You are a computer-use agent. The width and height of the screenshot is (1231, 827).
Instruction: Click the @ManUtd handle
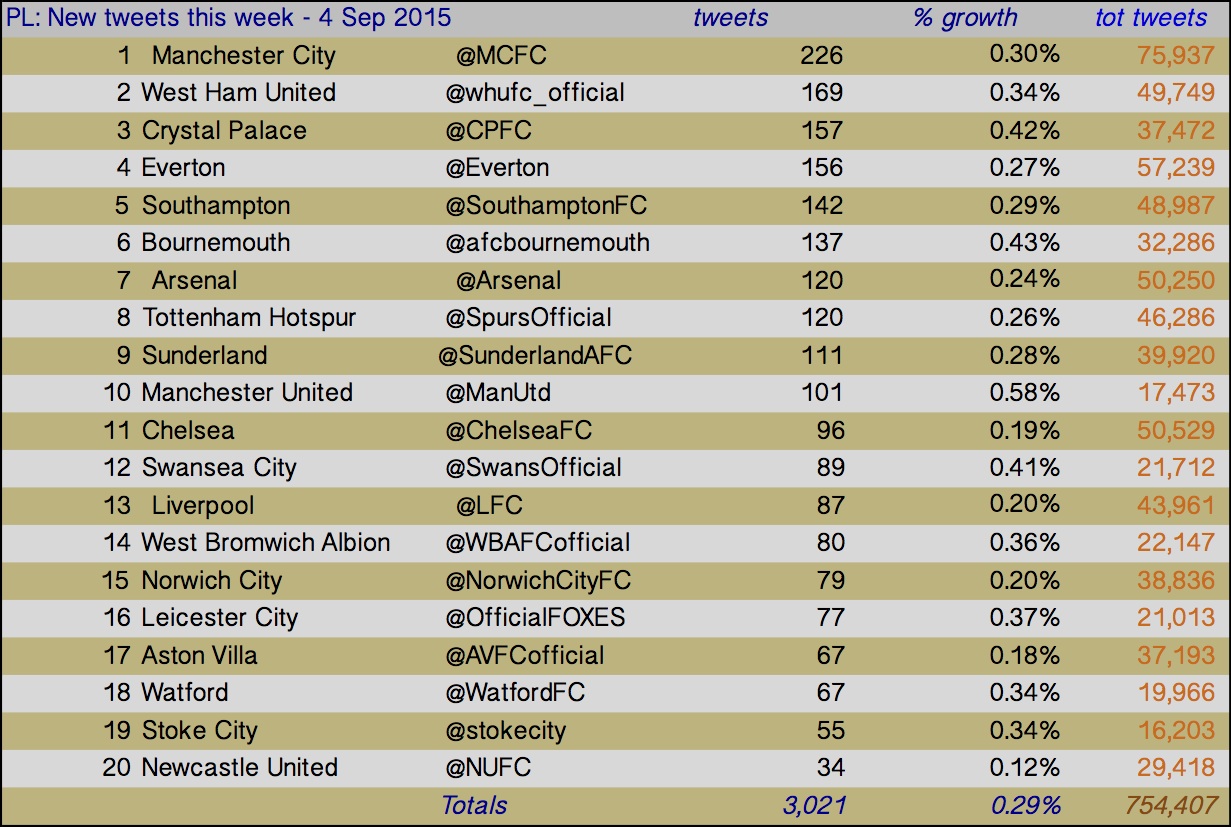498,393
